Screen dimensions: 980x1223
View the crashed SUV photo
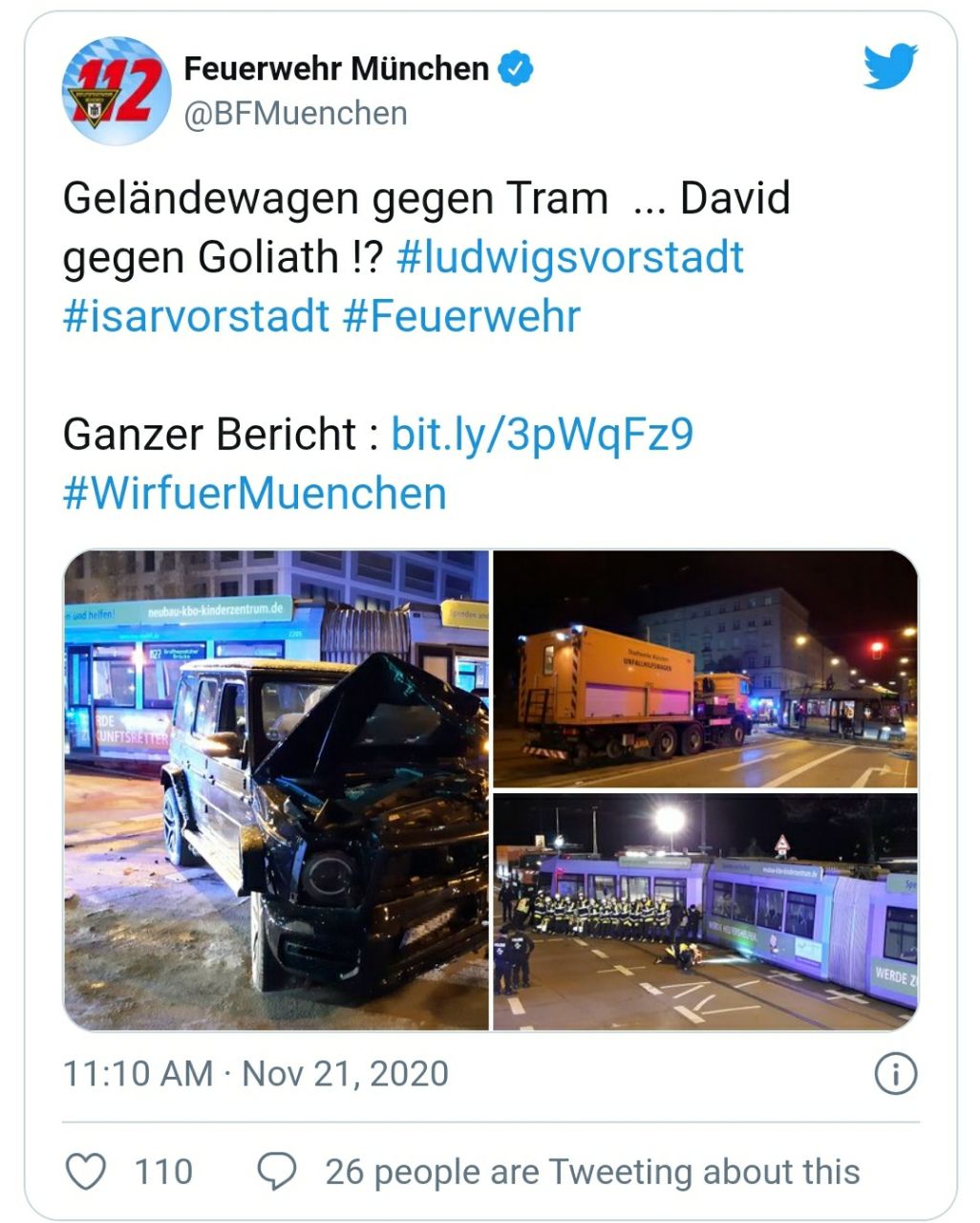click(276, 790)
